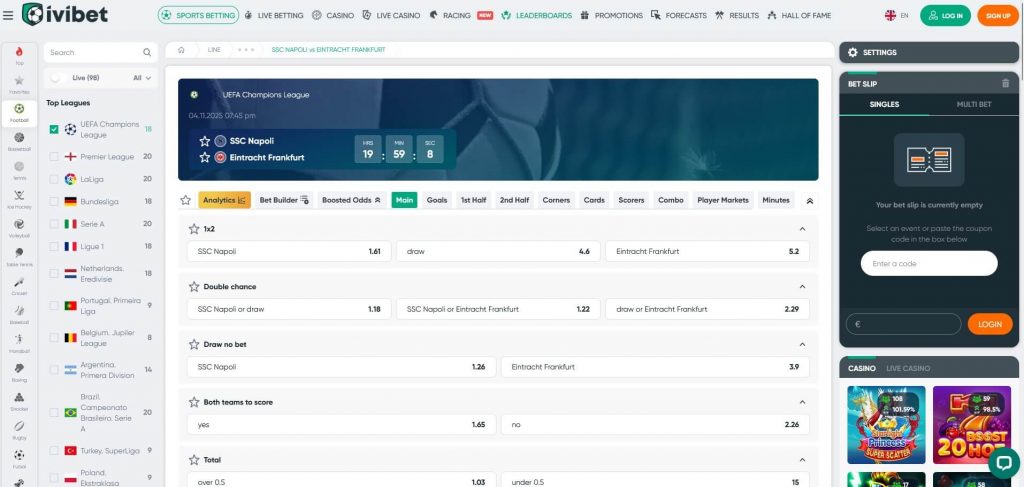The height and width of the screenshot is (487, 1024).
Task: Collapse the Double chance market section
Action: [803, 286]
